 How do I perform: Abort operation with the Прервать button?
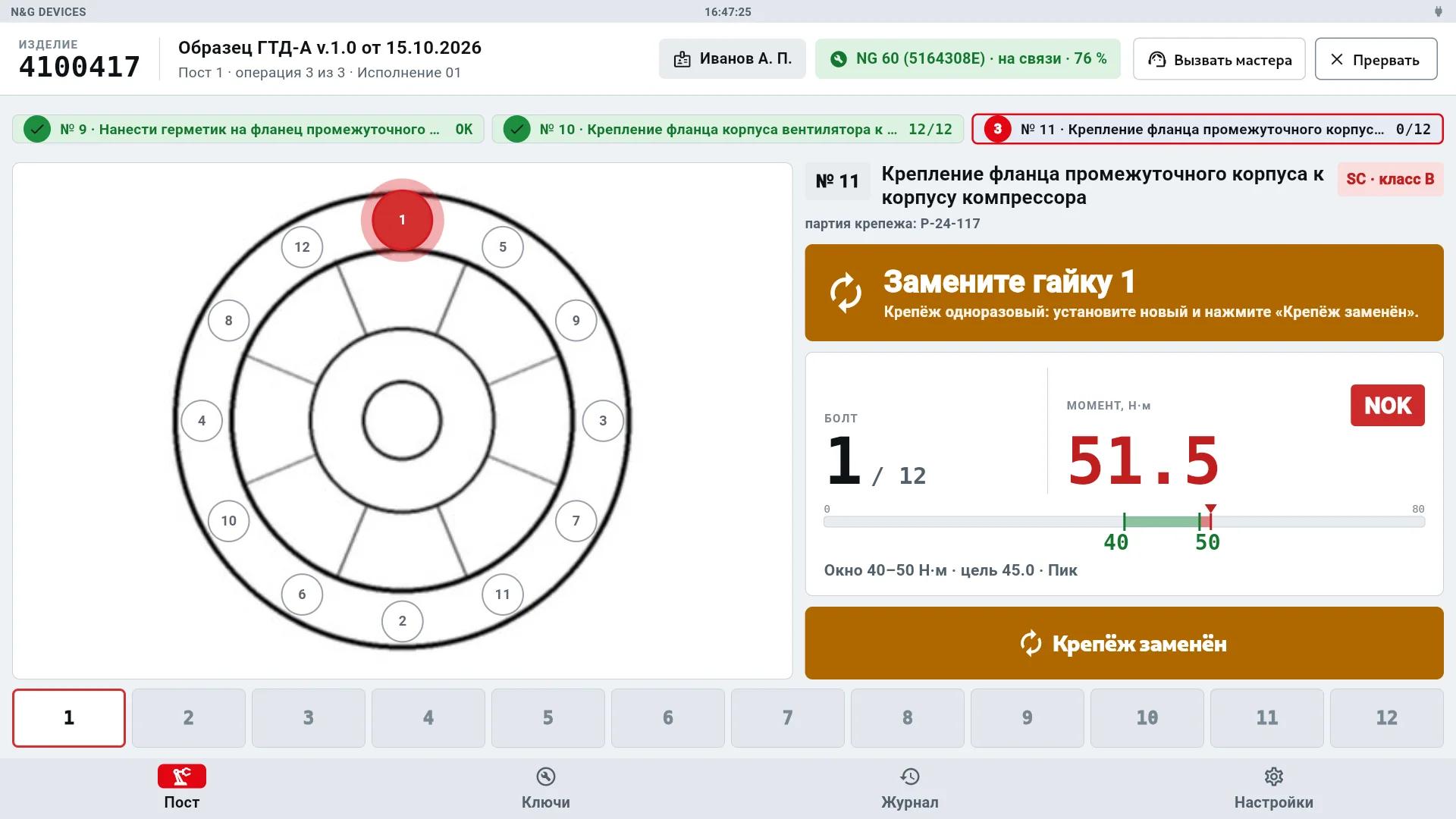click(1376, 59)
